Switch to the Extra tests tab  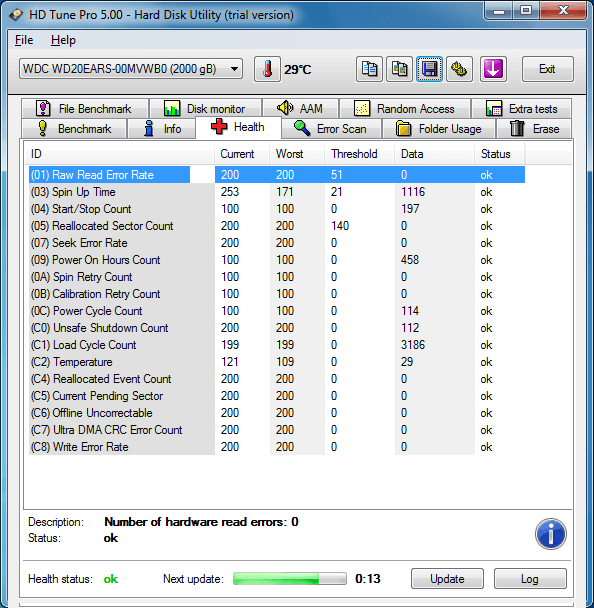521,108
